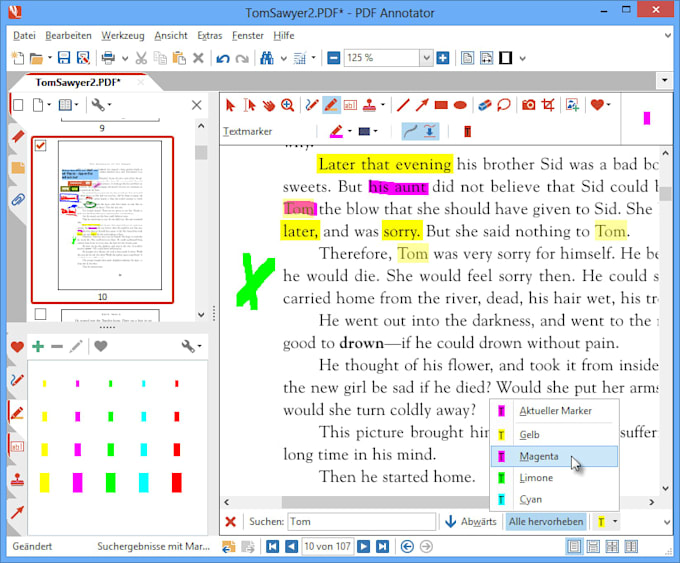This screenshot has width=680, height=563.
Task: Select the stamp tool
Action: tap(369, 105)
